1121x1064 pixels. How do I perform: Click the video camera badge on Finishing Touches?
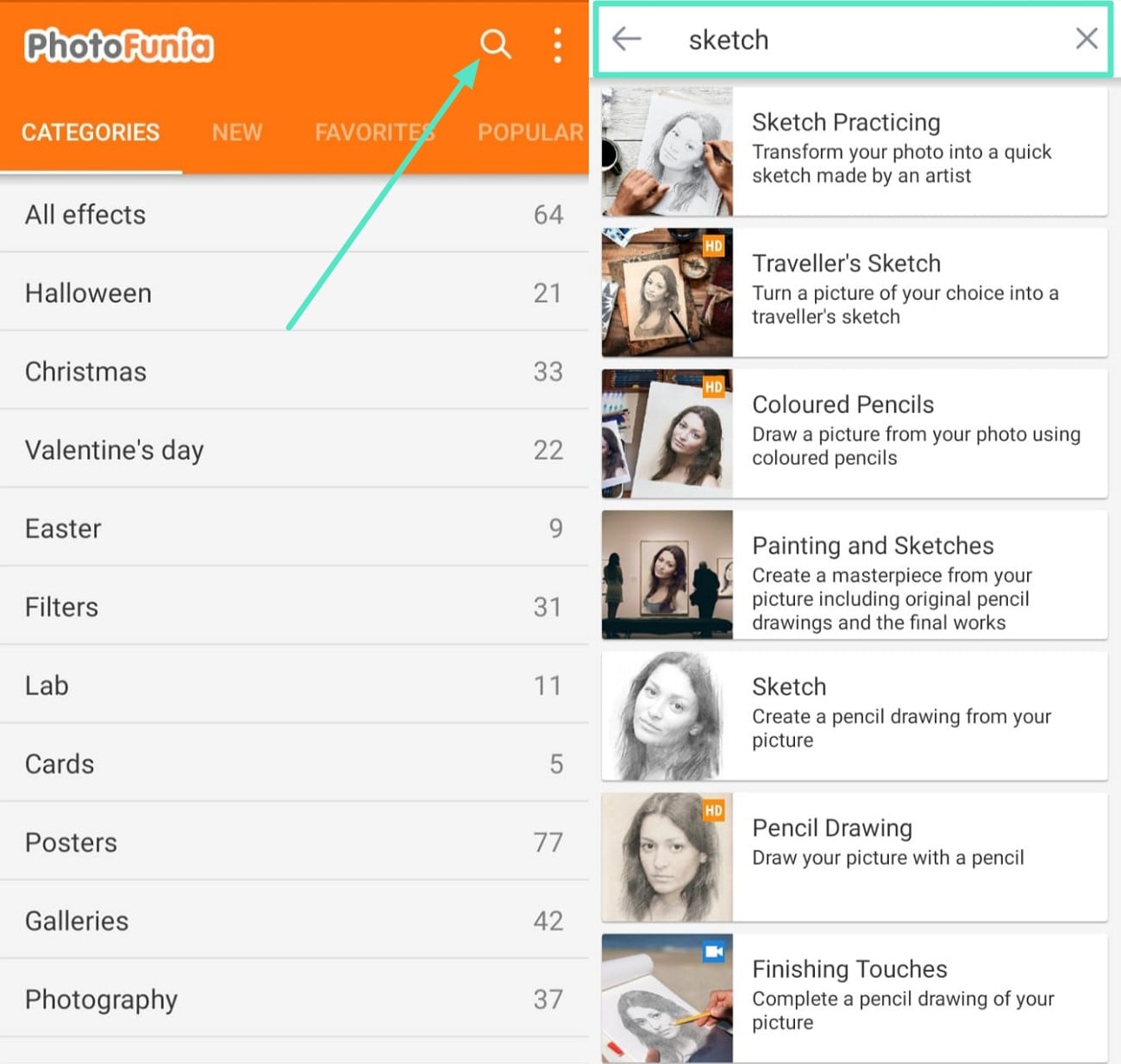[x=713, y=952]
